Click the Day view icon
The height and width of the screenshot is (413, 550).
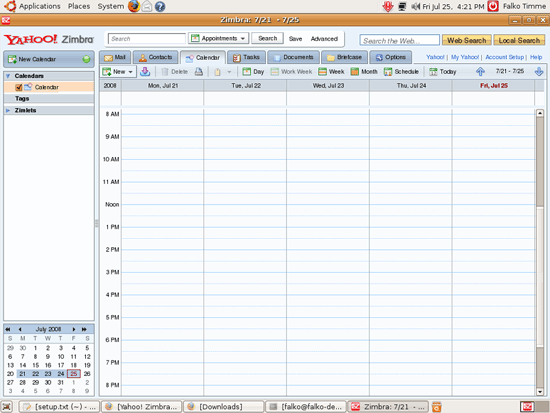(247, 72)
